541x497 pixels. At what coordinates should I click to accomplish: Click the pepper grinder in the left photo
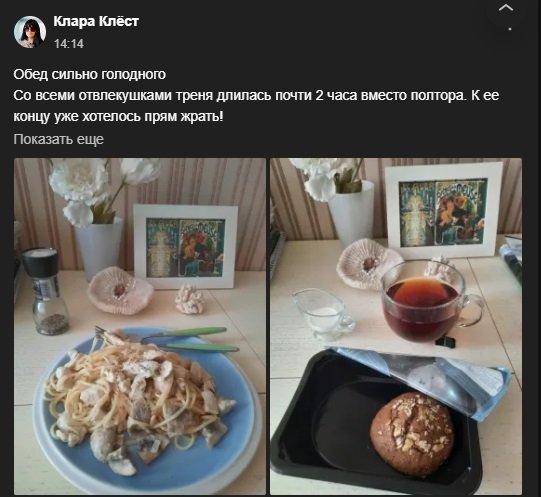coord(46,292)
